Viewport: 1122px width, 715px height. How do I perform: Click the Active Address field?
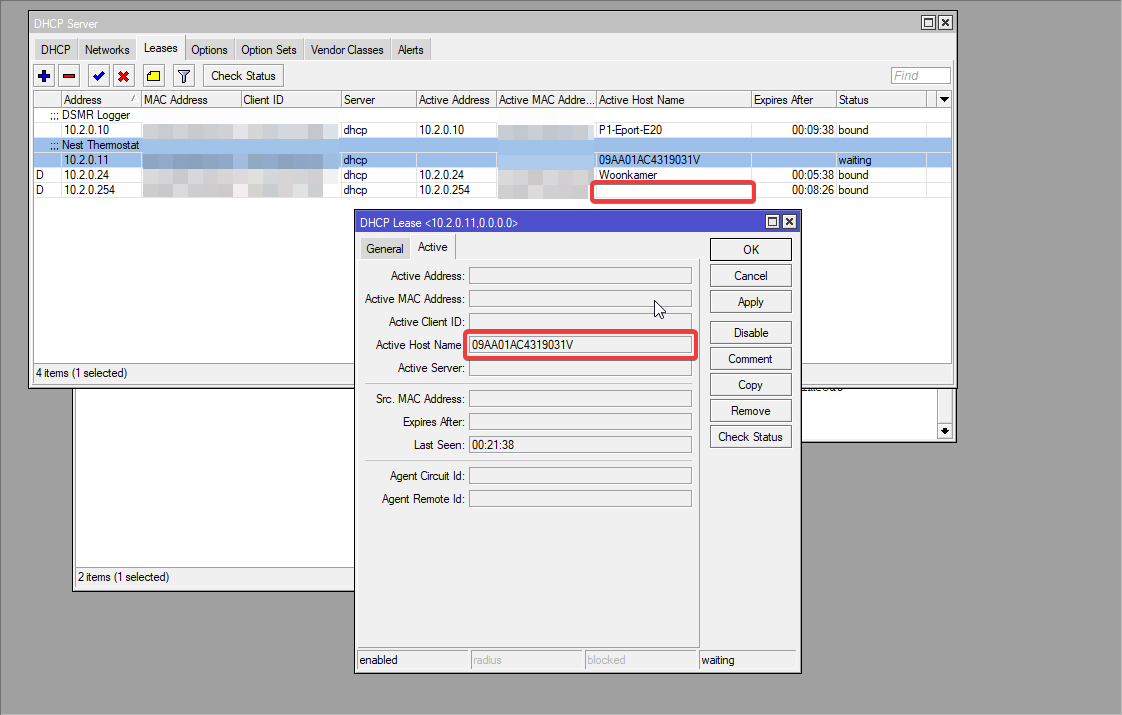(580, 276)
